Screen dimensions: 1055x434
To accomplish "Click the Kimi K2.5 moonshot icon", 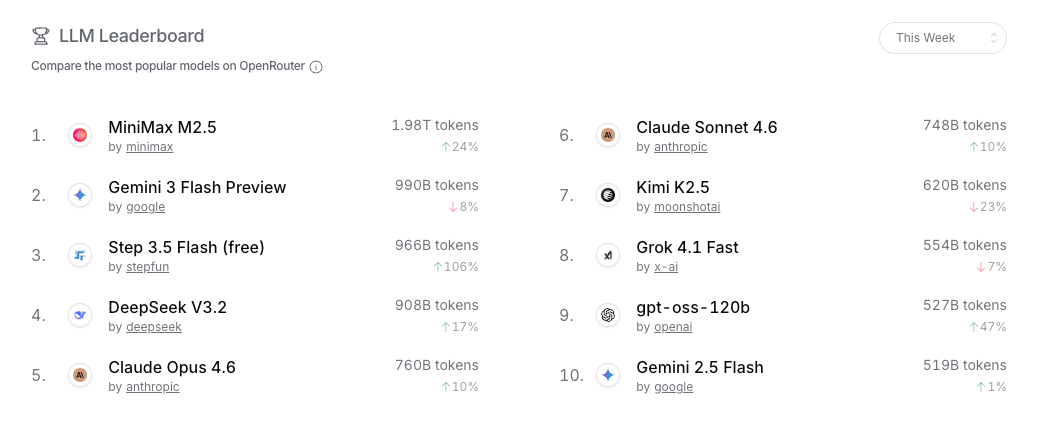I will [x=607, y=195].
